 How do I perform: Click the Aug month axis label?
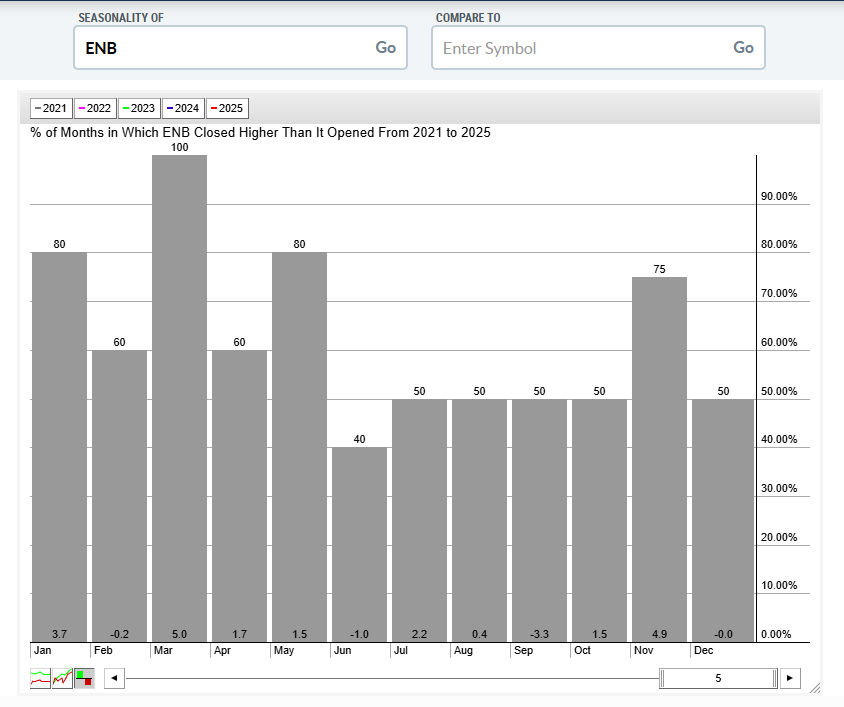[x=463, y=650]
